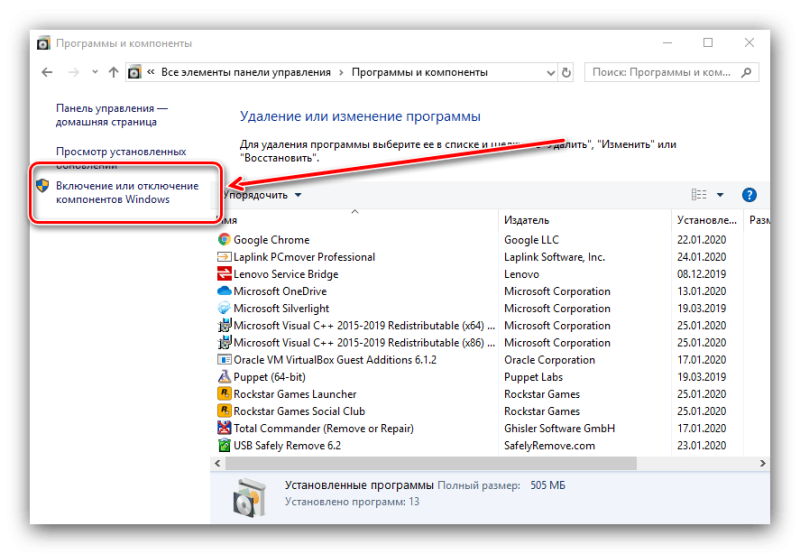Go back with the left arrow button
The width and height of the screenshot is (800, 554).
[x=47, y=72]
